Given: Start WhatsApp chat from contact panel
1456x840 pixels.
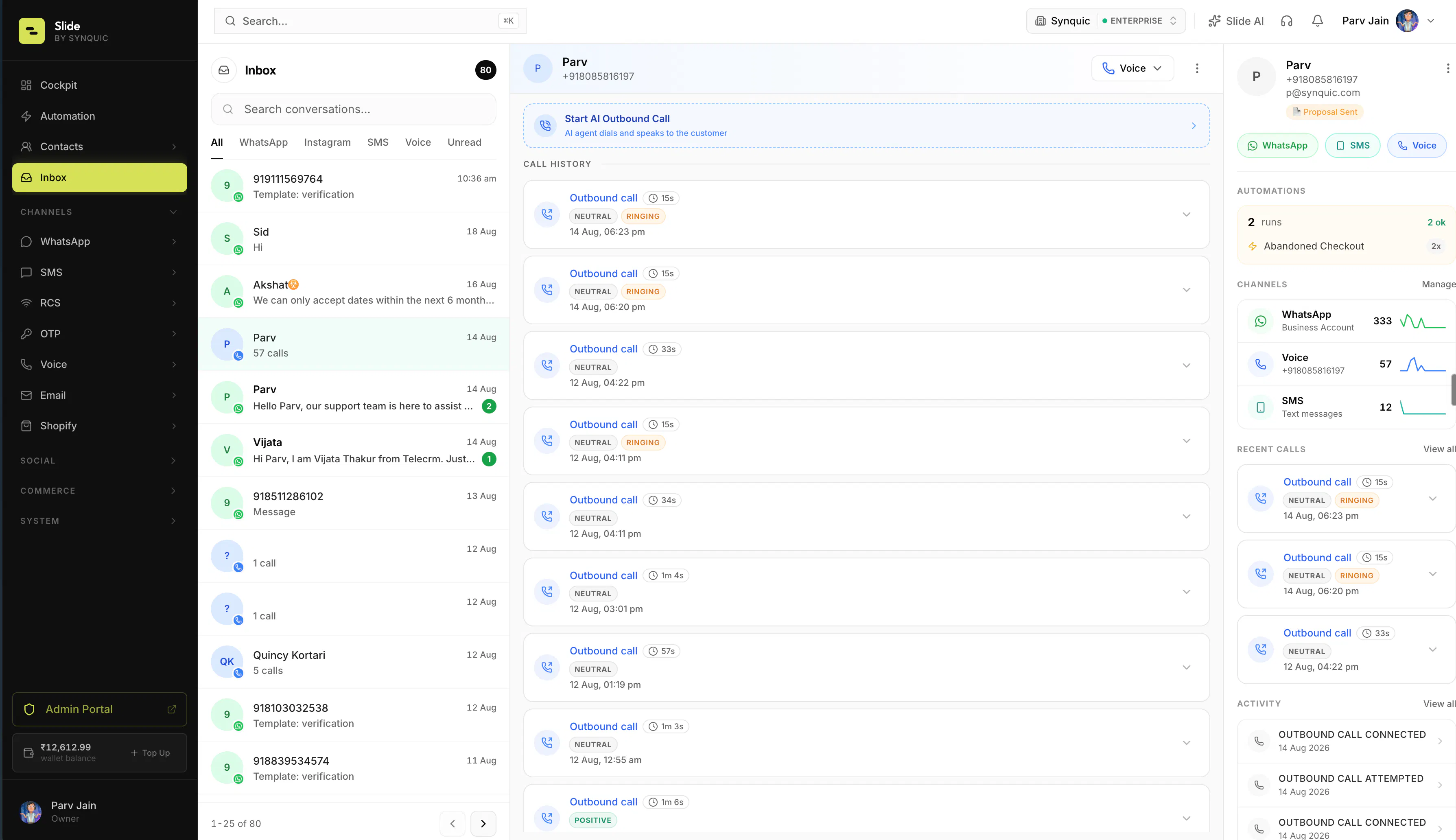Looking at the screenshot, I should (x=1277, y=145).
